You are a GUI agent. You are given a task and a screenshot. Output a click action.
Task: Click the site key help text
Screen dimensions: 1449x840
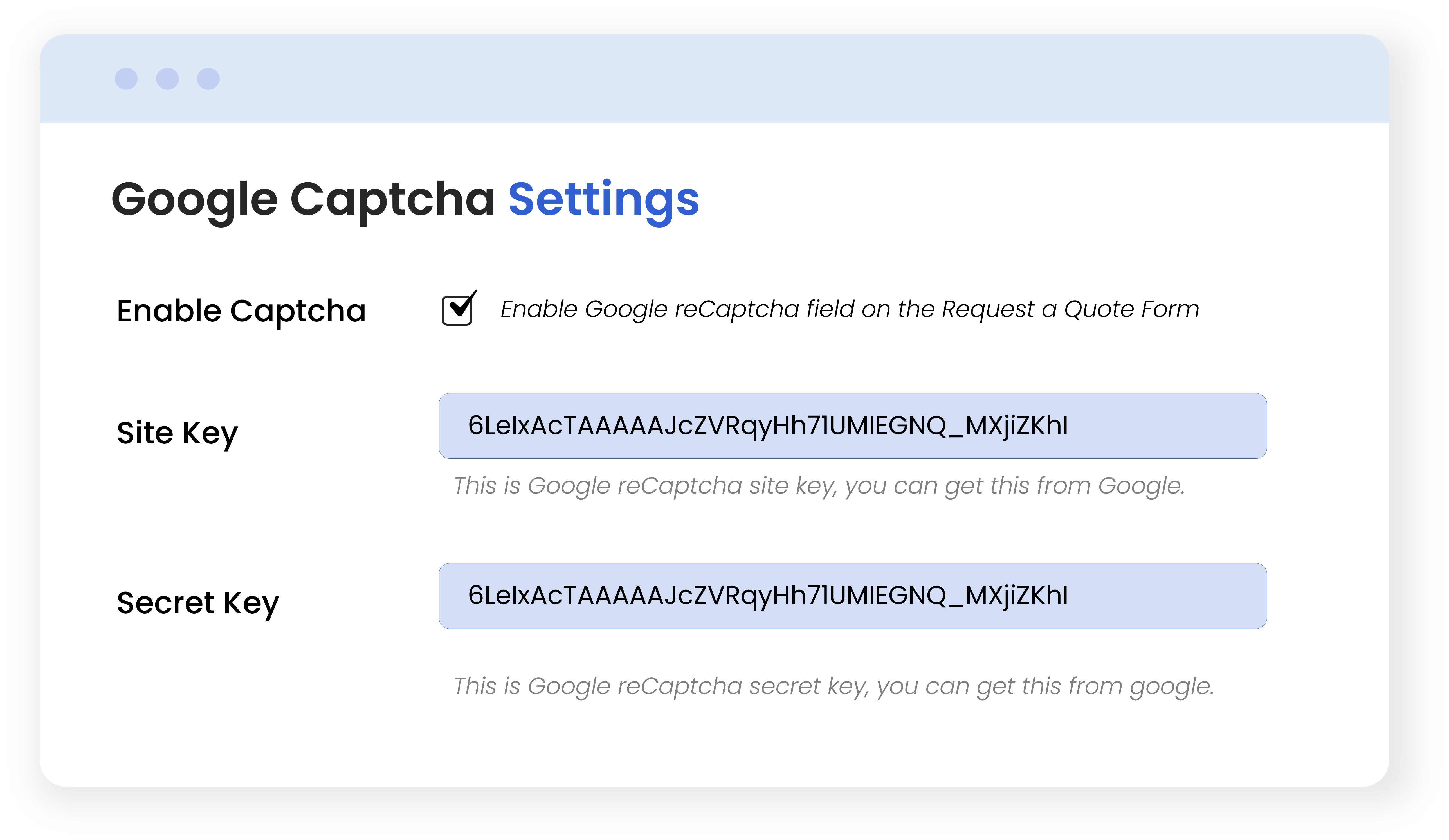click(819, 486)
